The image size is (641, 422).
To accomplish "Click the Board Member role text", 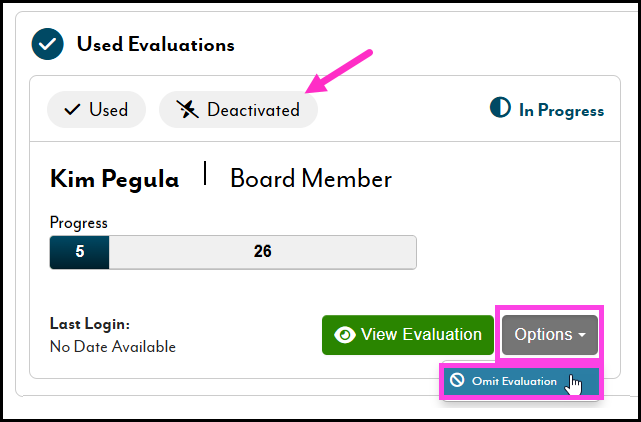I will (311, 180).
